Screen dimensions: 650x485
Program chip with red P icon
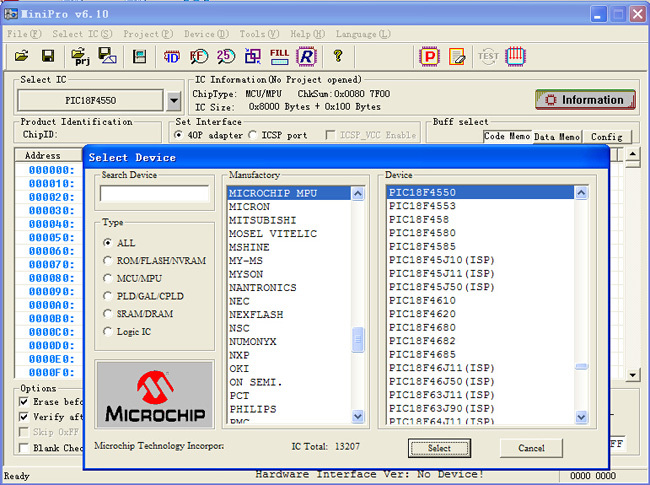coord(429,56)
